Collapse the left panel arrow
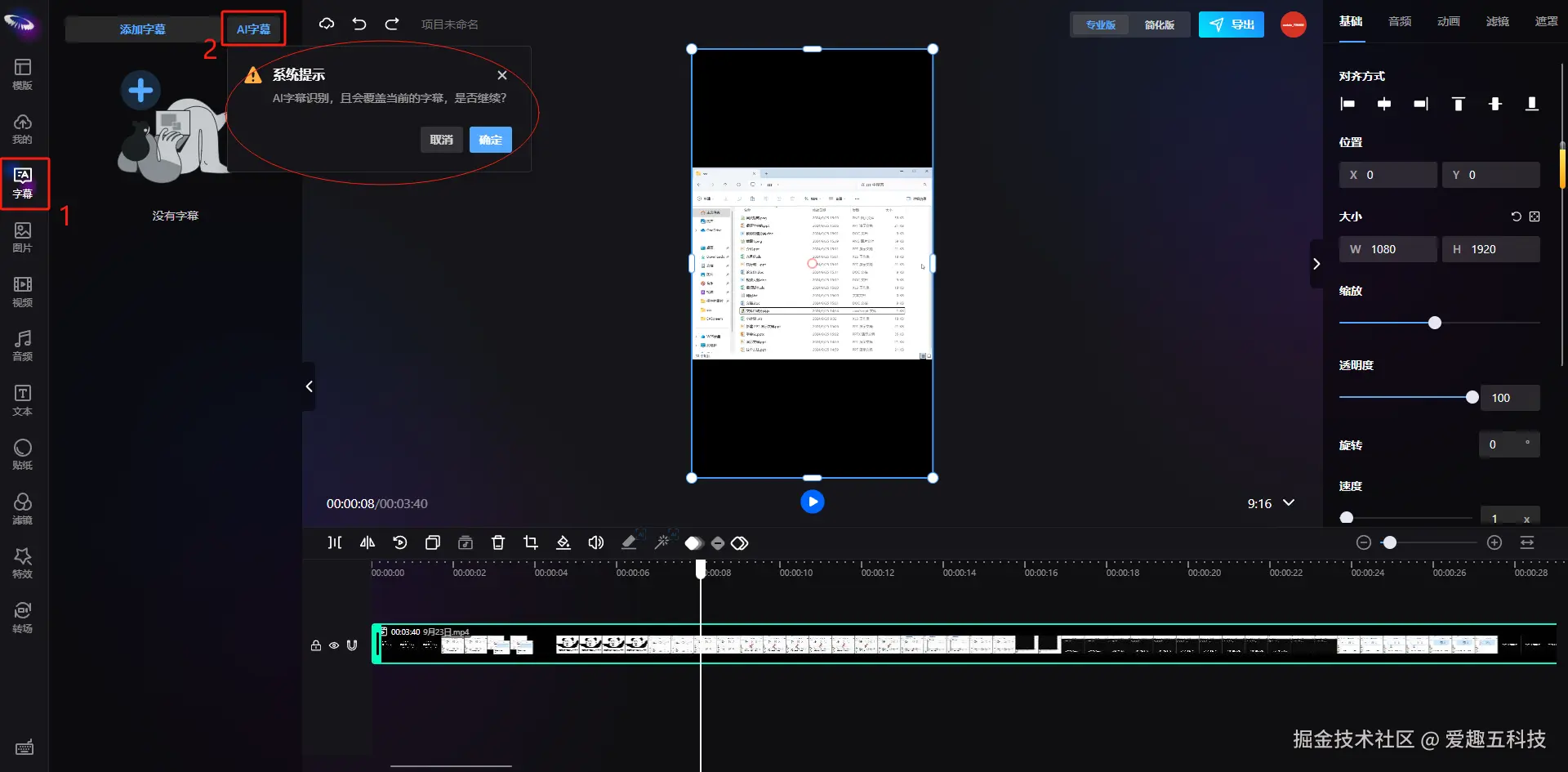 pyautogui.click(x=309, y=386)
